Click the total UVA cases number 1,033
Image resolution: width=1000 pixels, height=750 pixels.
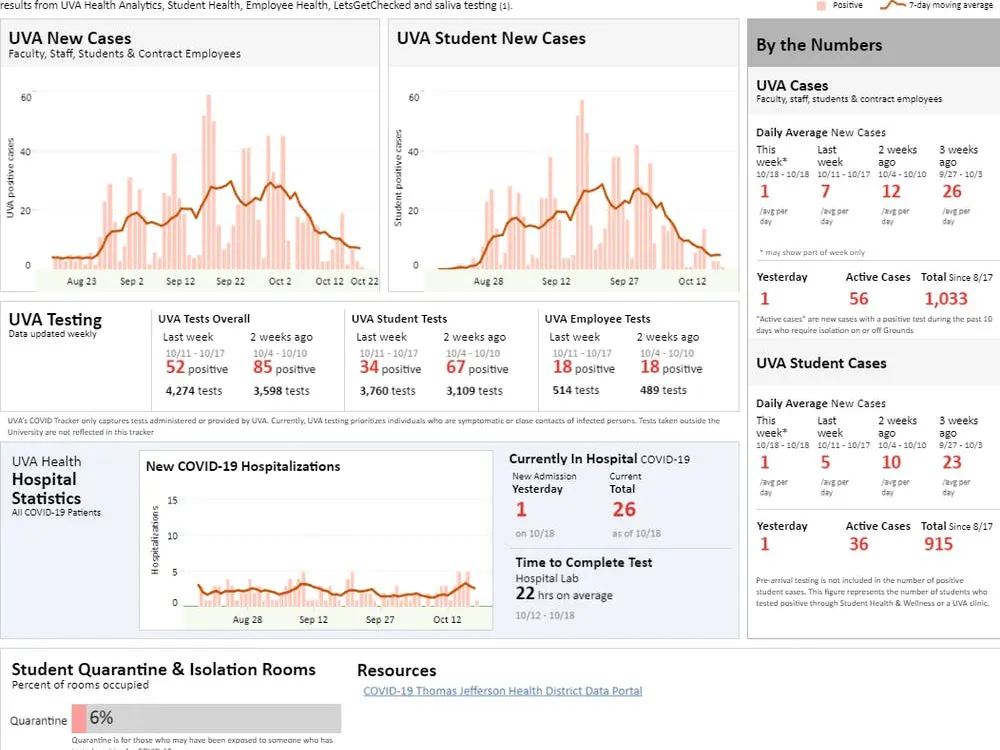pos(945,299)
